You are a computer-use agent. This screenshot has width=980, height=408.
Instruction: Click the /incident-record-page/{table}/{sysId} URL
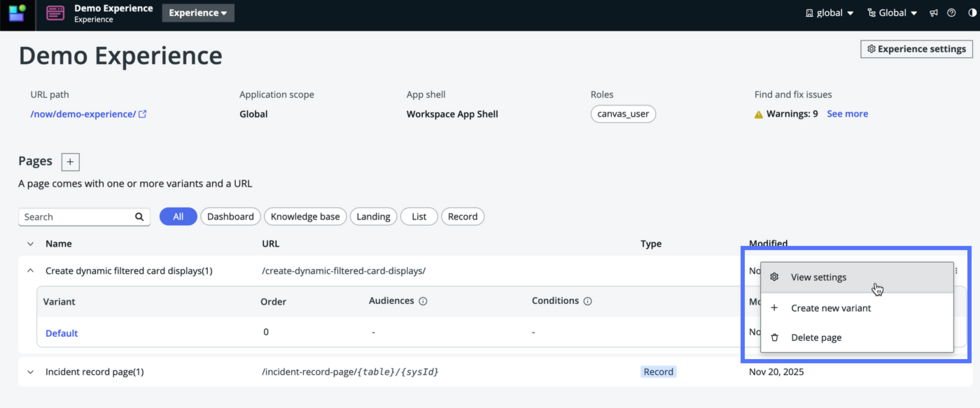(351, 372)
